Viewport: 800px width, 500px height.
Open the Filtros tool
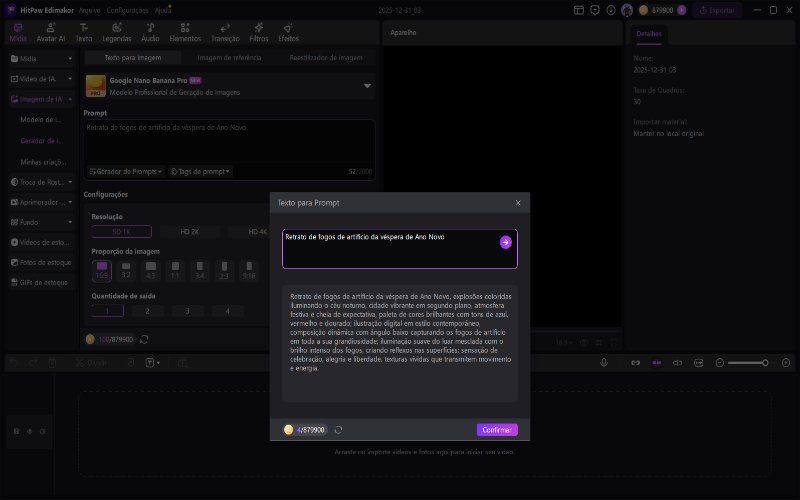coord(258,32)
